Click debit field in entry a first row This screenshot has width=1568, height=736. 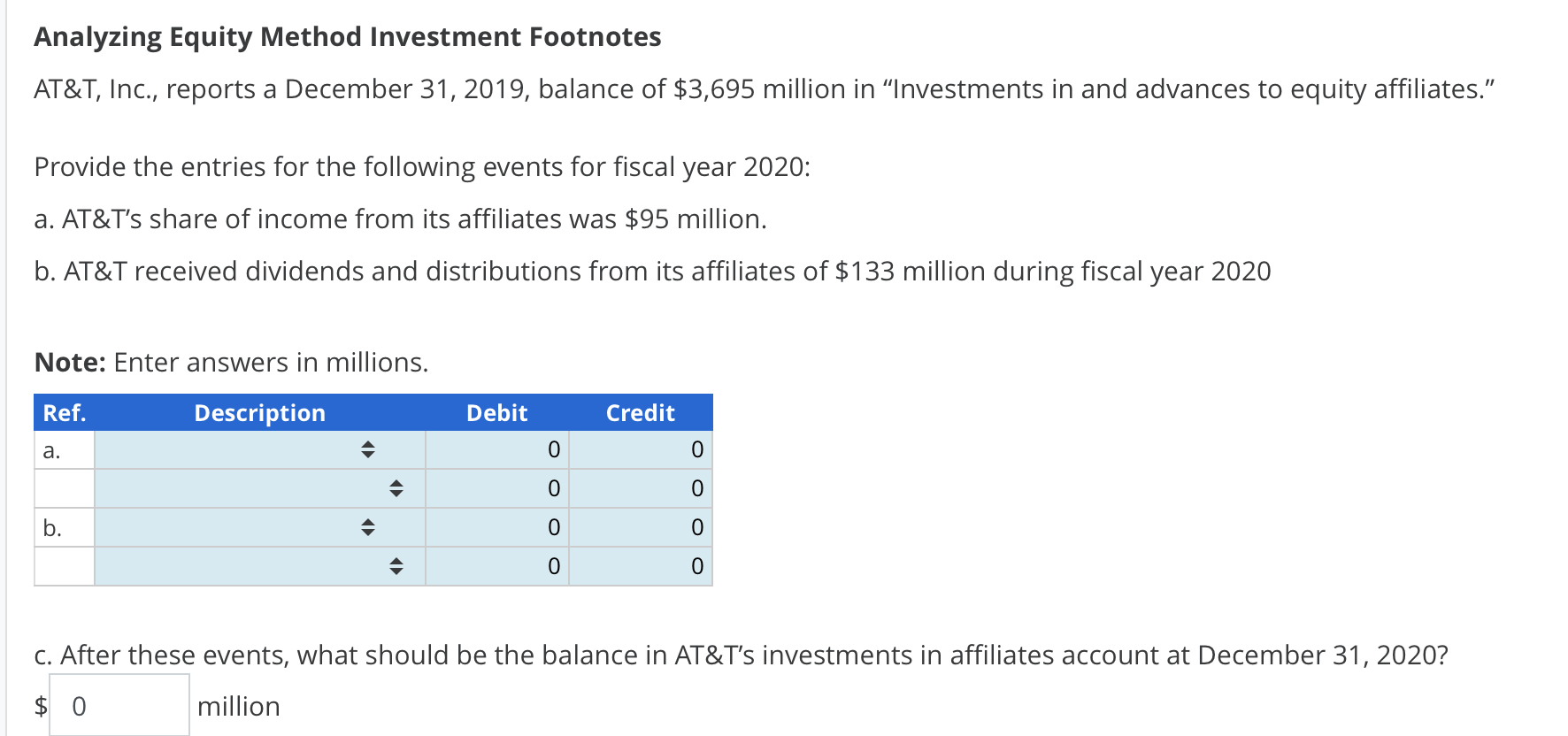(497, 450)
